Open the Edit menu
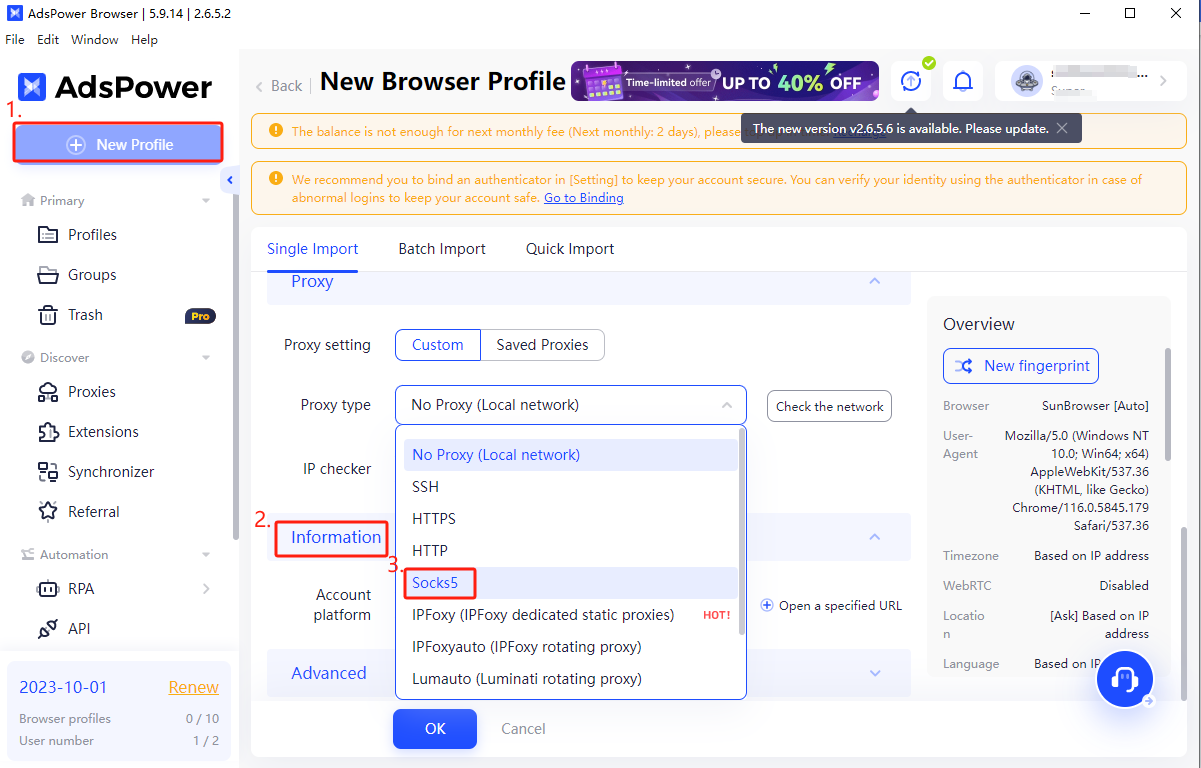The image size is (1201, 768). [48, 40]
